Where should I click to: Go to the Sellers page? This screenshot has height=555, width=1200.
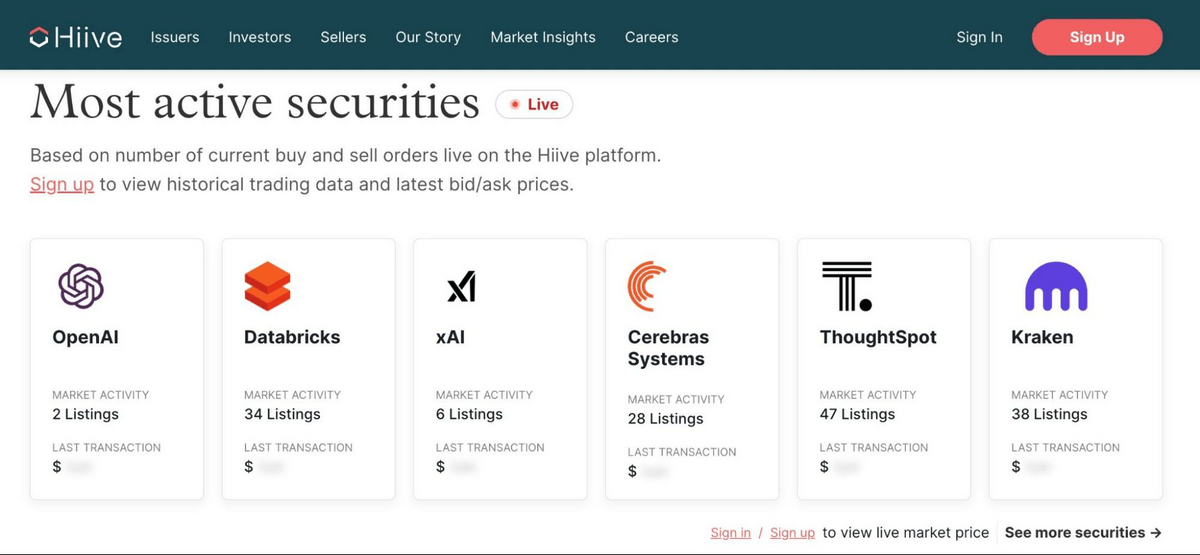(343, 37)
